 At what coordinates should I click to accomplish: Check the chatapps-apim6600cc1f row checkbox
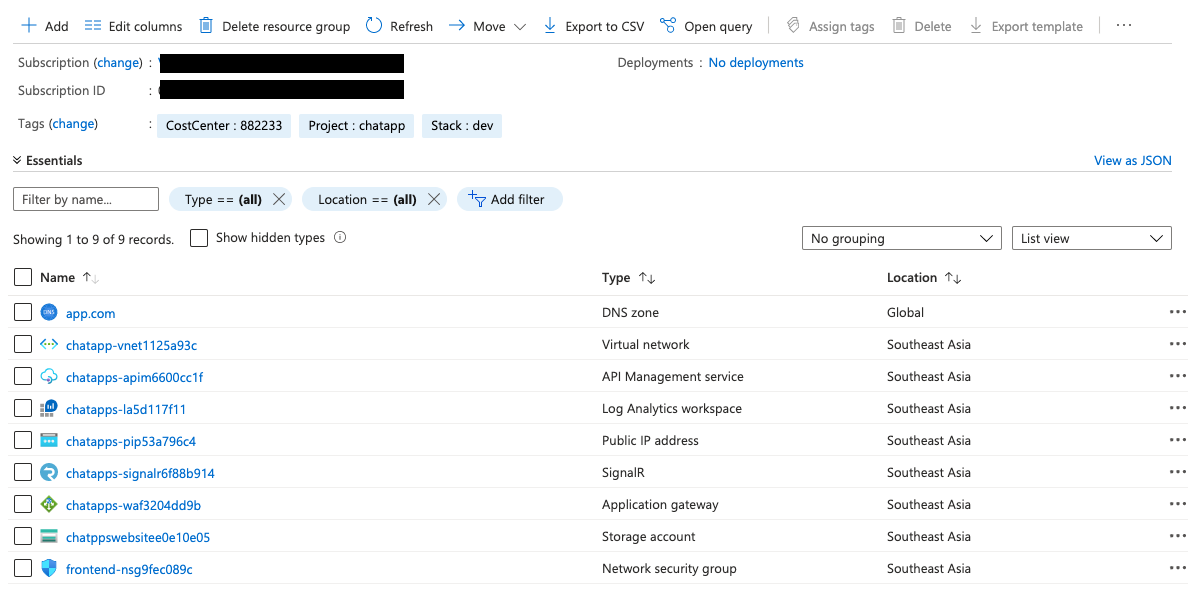pos(23,376)
